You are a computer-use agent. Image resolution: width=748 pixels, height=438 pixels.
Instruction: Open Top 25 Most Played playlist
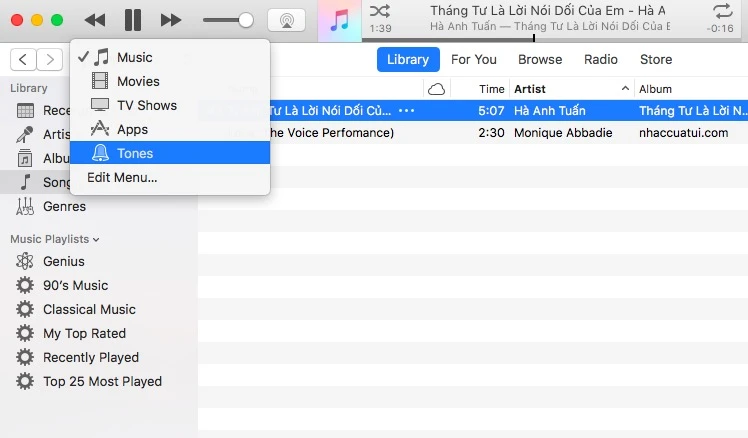(x=102, y=381)
